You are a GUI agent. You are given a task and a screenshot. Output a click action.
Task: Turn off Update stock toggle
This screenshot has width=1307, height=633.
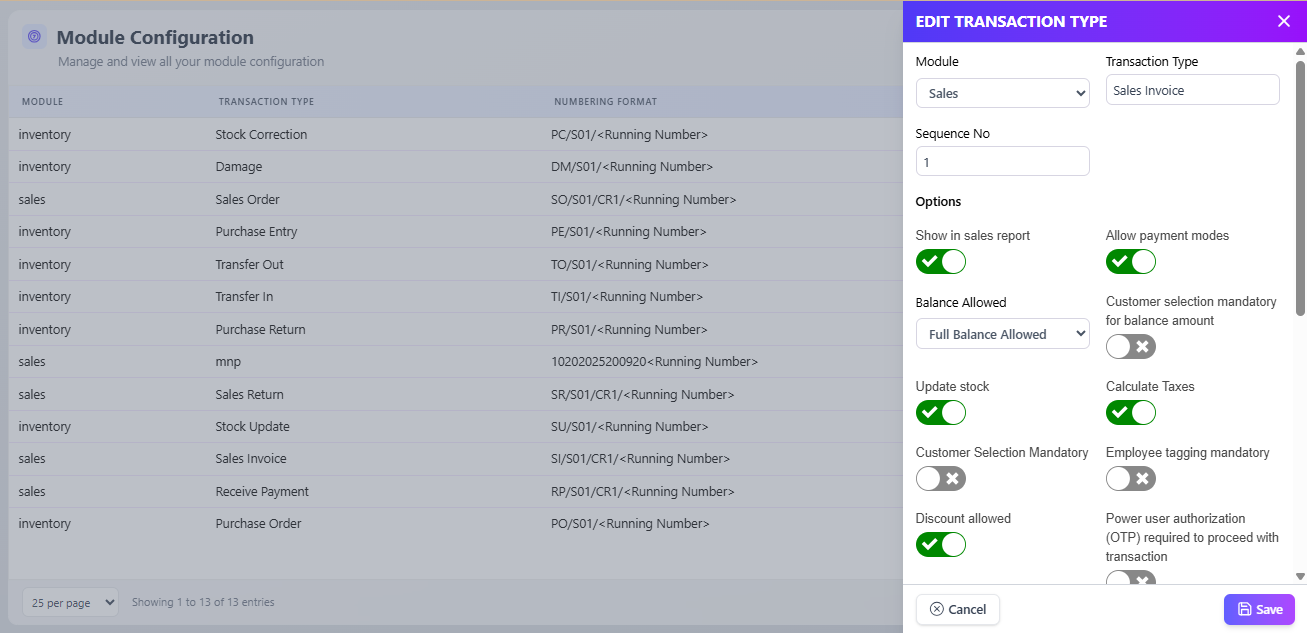pos(940,413)
